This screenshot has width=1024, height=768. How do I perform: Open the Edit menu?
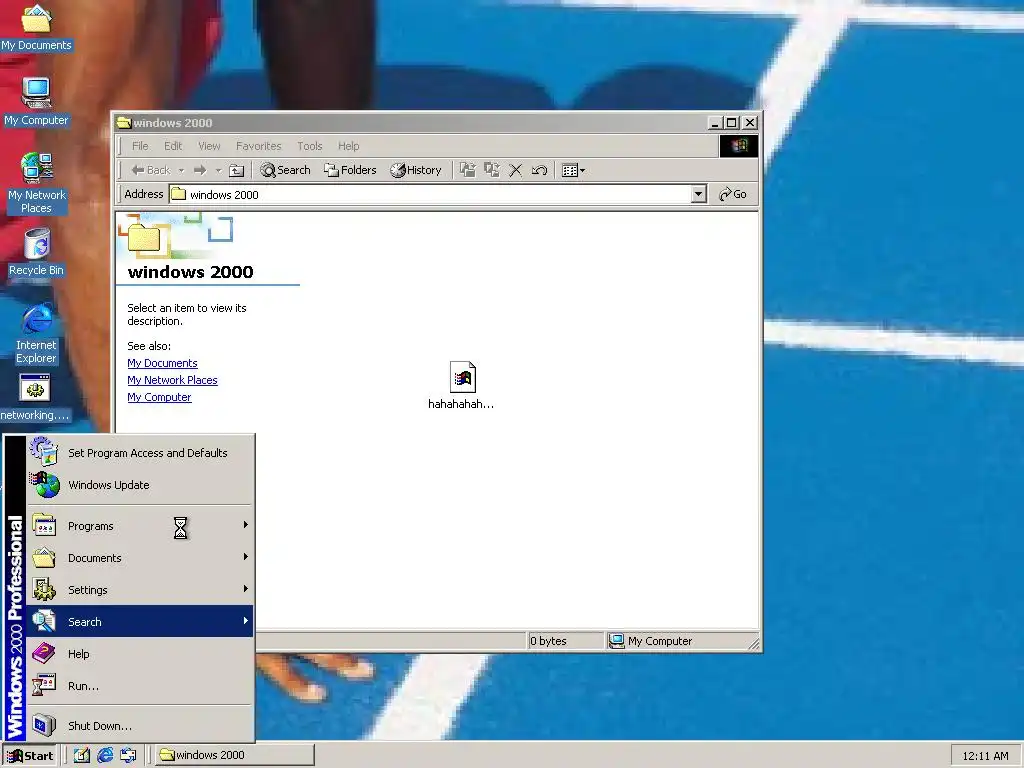(173, 146)
